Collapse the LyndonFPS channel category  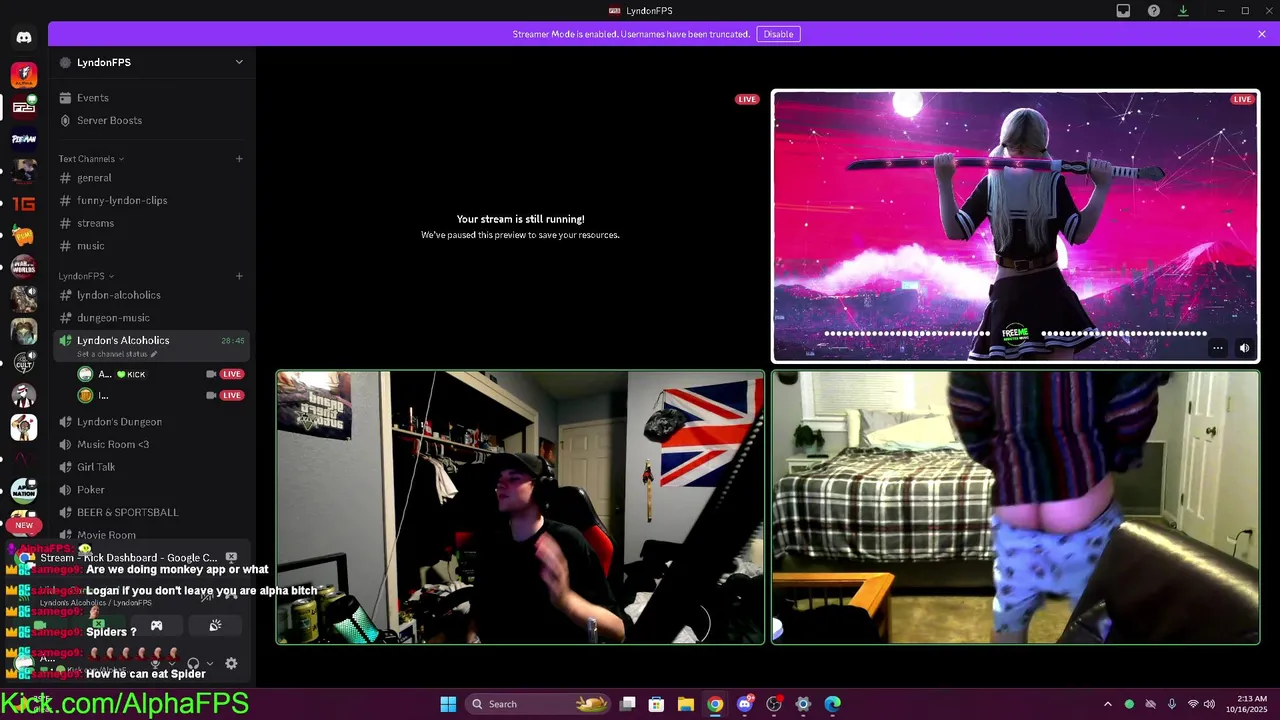coord(86,276)
